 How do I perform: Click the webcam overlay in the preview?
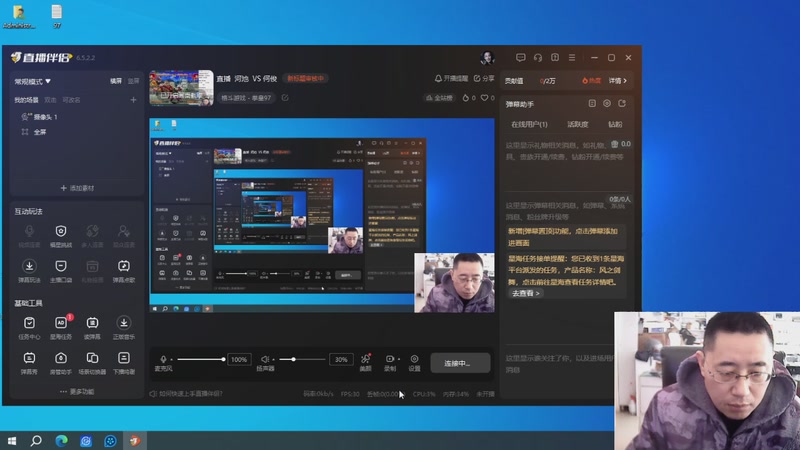tap(454, 282)
